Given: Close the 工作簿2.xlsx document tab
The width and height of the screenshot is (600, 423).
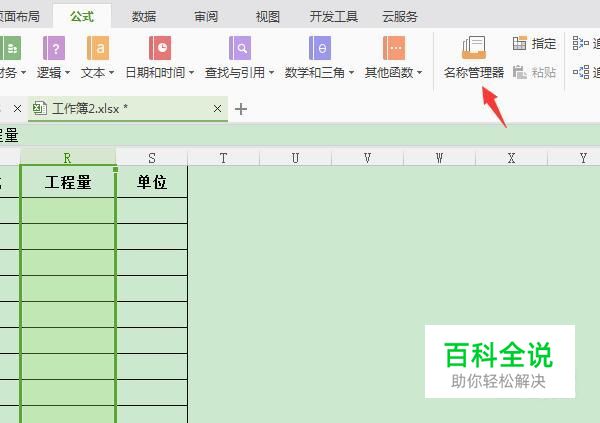Looking at the screenshot, I should pos(217,109).
